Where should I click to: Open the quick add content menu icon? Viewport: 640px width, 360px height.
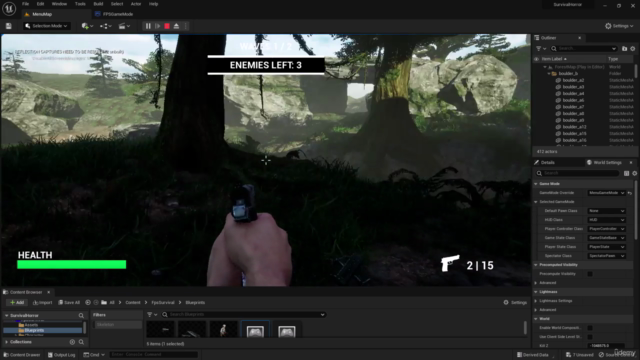[87, 26]
